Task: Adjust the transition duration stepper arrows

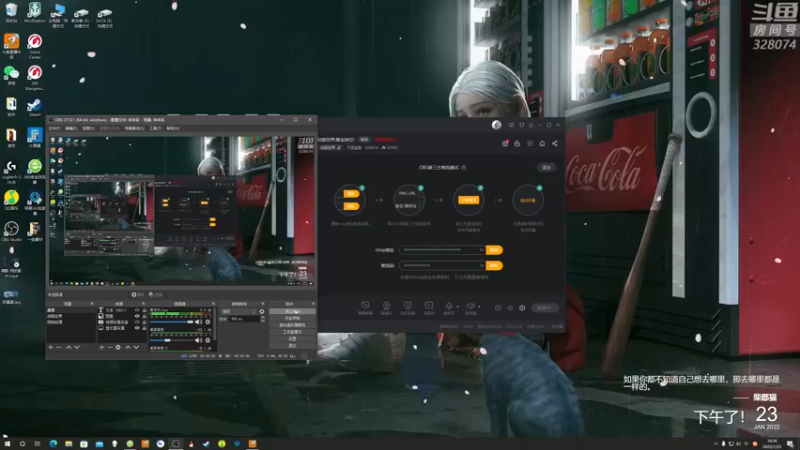Action: tap(263, 319)
